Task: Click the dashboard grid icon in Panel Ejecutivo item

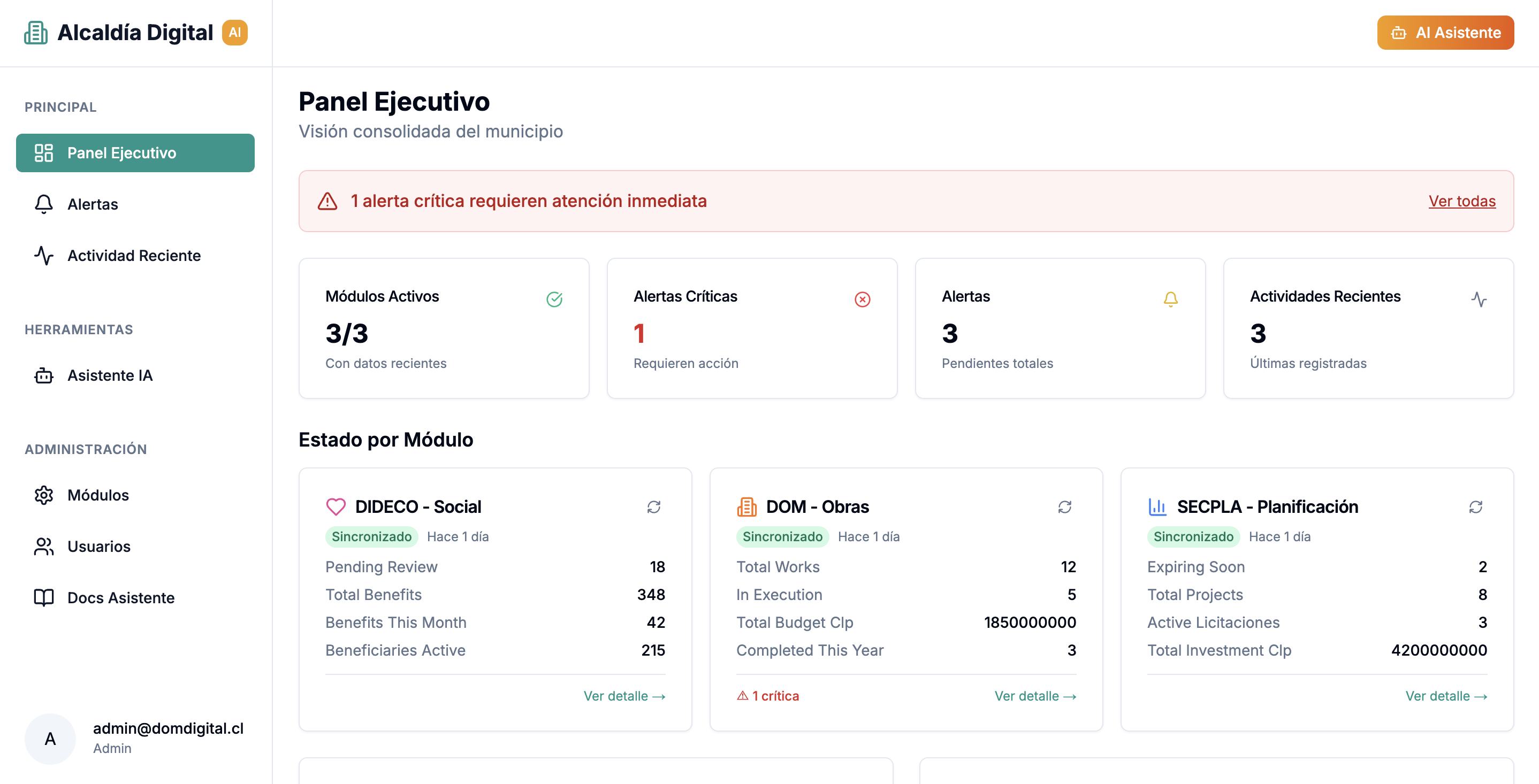Action: [x=44, y=153]
